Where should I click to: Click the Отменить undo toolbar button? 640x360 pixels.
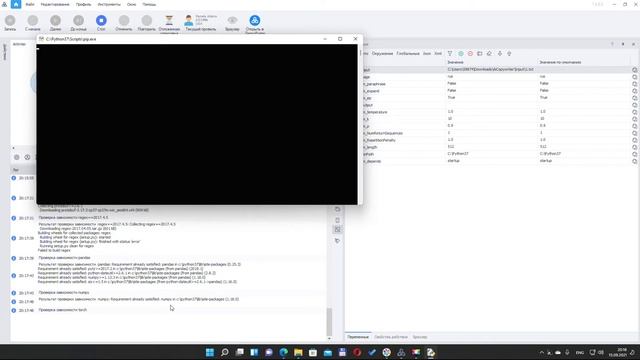tap(124, 23)
